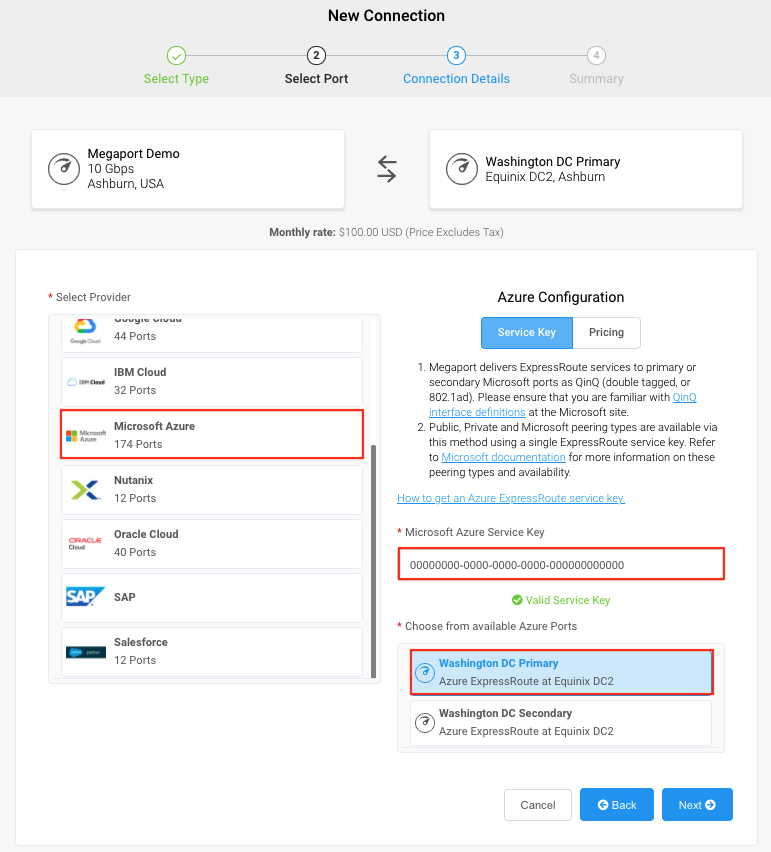Open the Service Key tab
This screenshot has width=771, height=852.
pos(526,333)
